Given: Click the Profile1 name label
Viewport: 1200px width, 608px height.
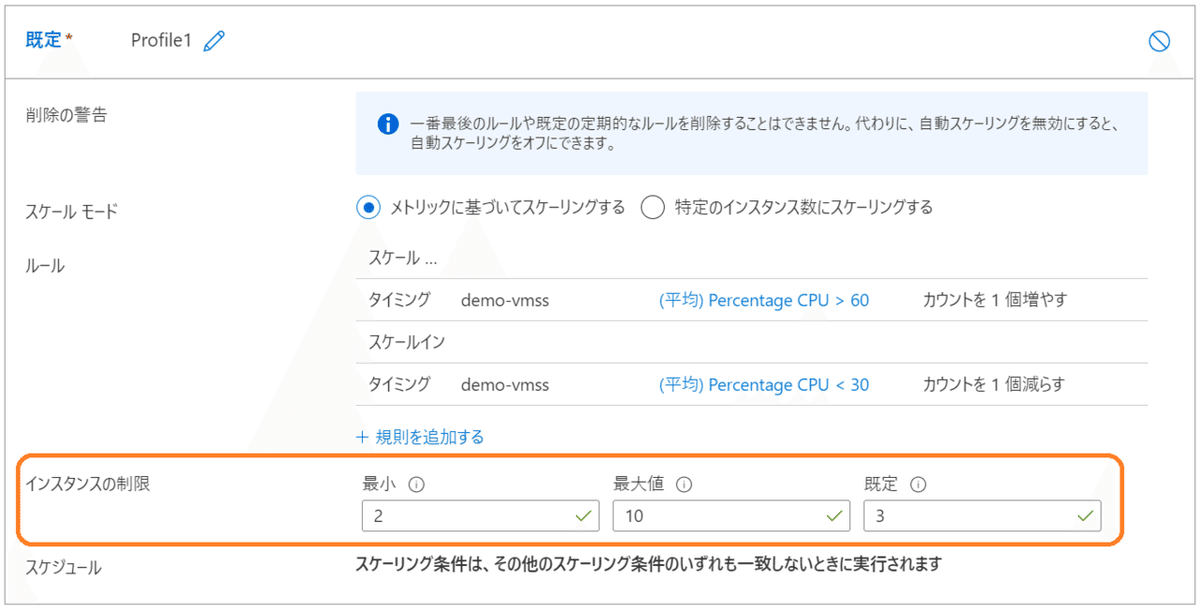Looking at the screenshot, I should point(160,41).
